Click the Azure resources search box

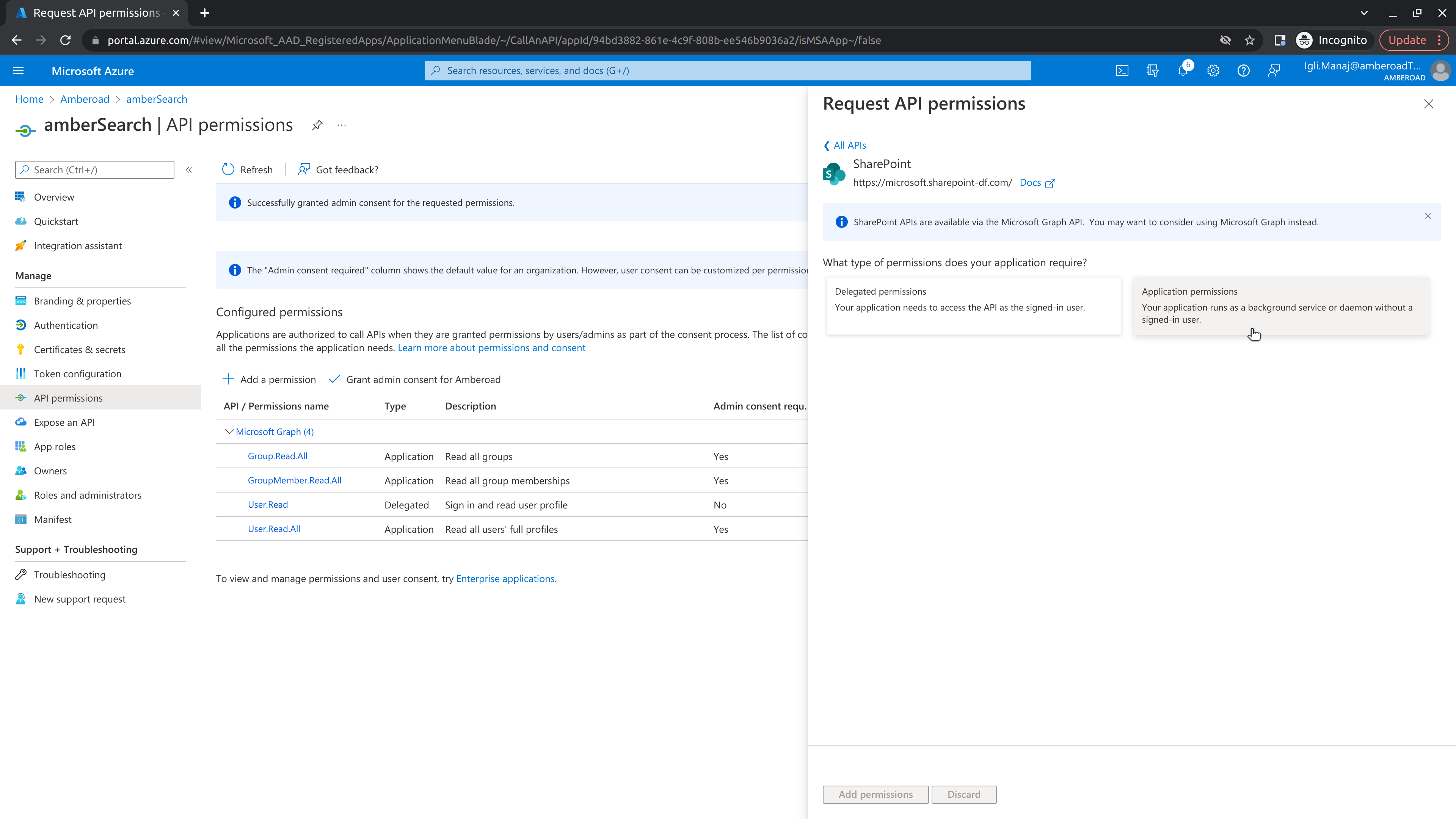[728, 71]
